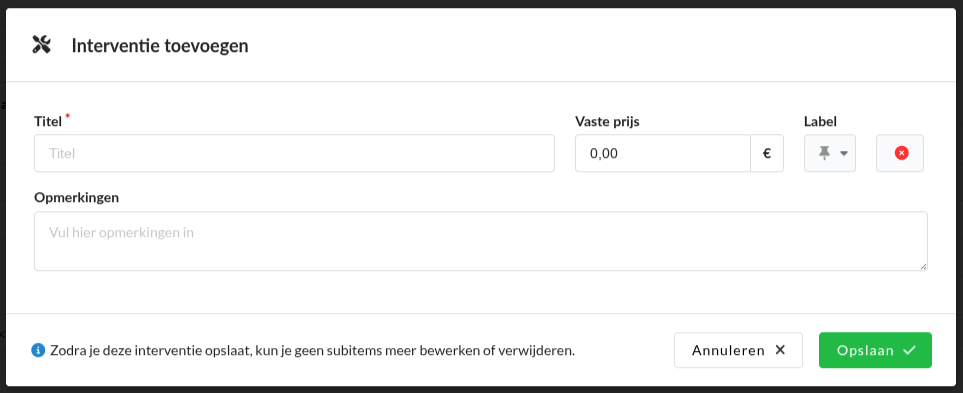Focus the Titel input field
963x393 pixels.
(x=294, y=153)
